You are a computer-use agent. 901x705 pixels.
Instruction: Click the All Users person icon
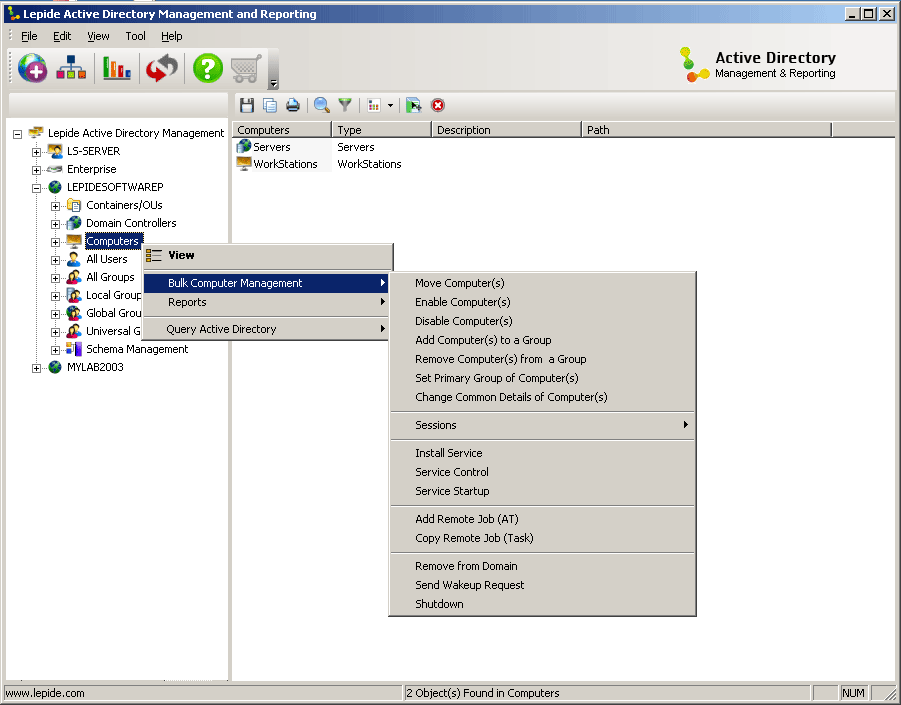coord(74,259)
